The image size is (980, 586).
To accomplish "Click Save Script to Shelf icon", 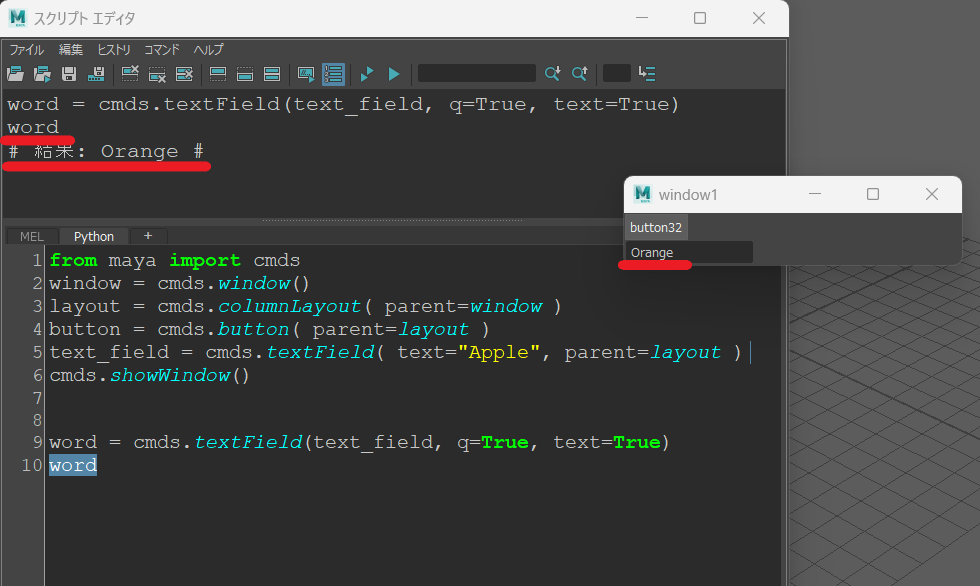I will (x=96, y=73).
